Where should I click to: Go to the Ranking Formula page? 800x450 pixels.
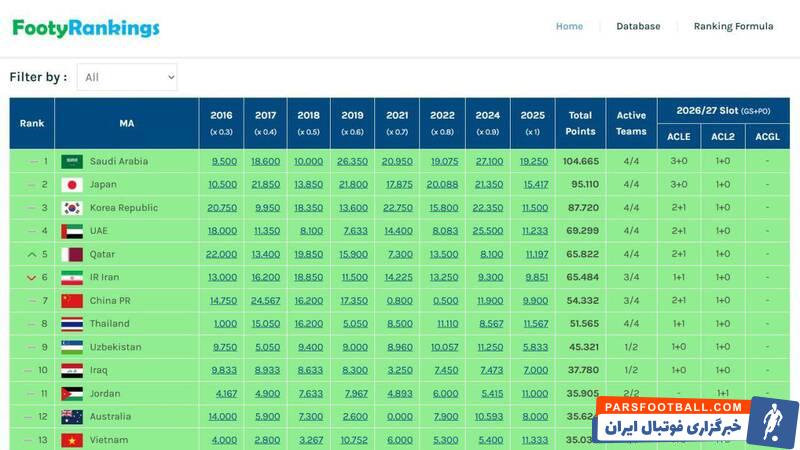733,27
